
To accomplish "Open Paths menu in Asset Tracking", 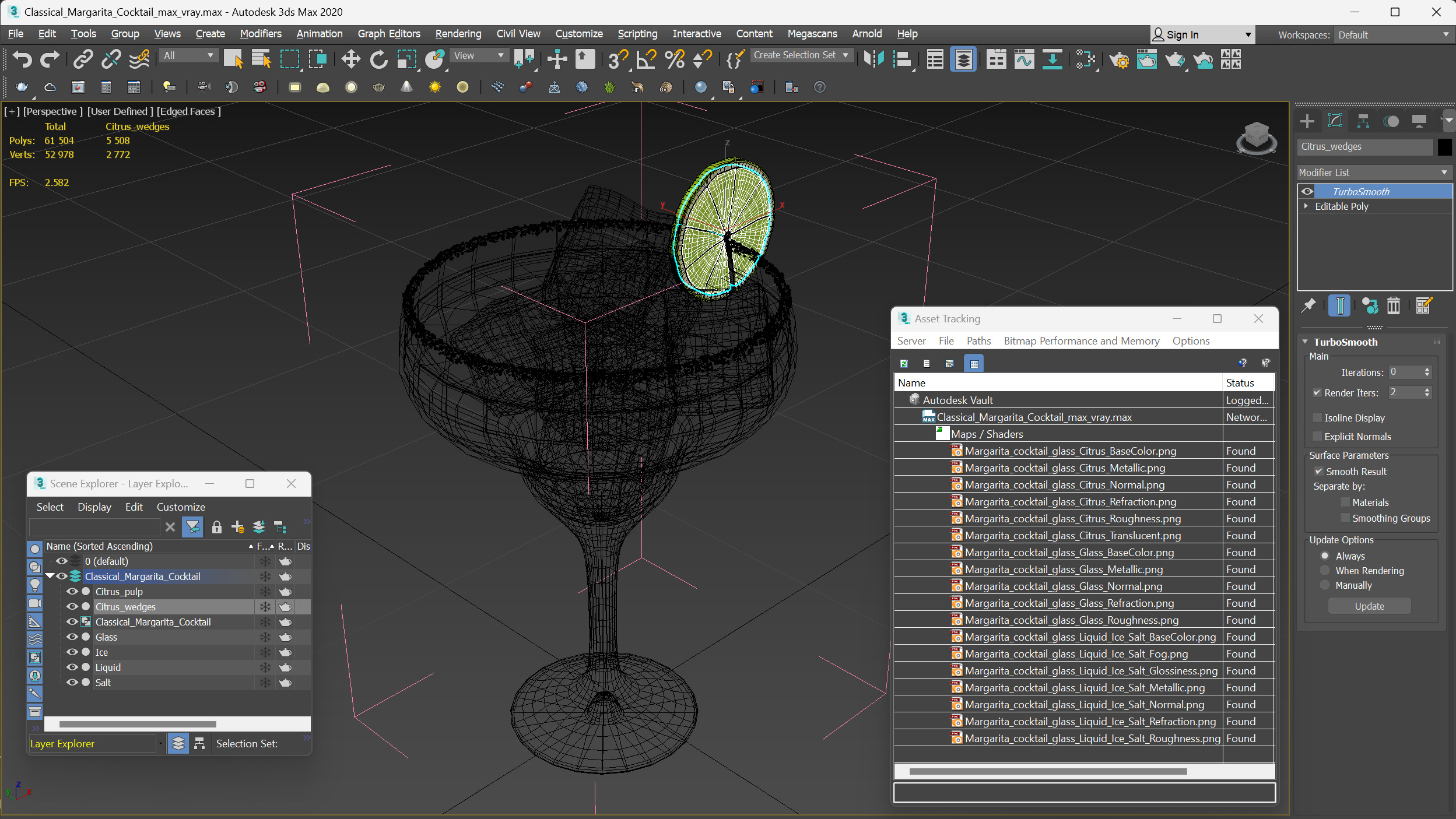I will 978,341.
